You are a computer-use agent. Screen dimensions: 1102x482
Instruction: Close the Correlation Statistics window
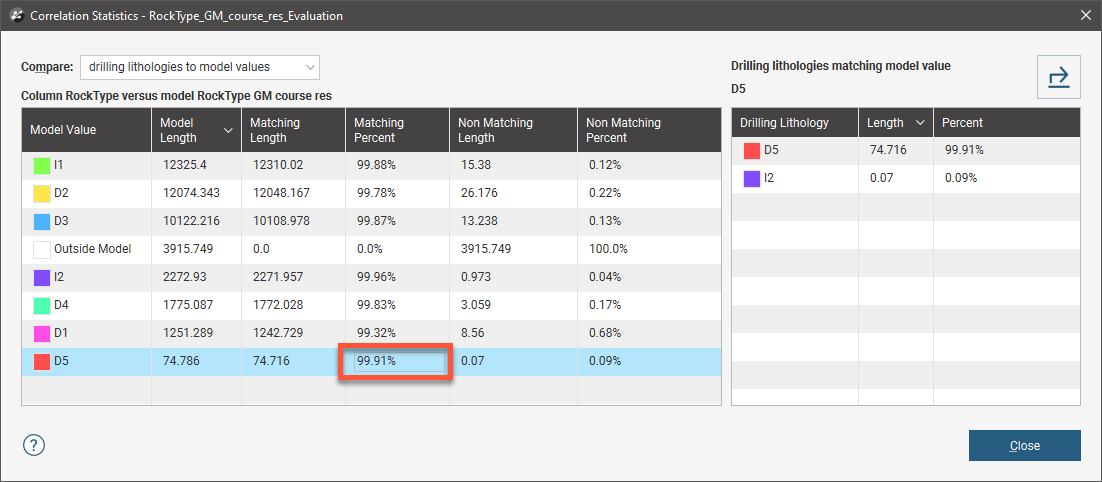[x=1086, y=15]
